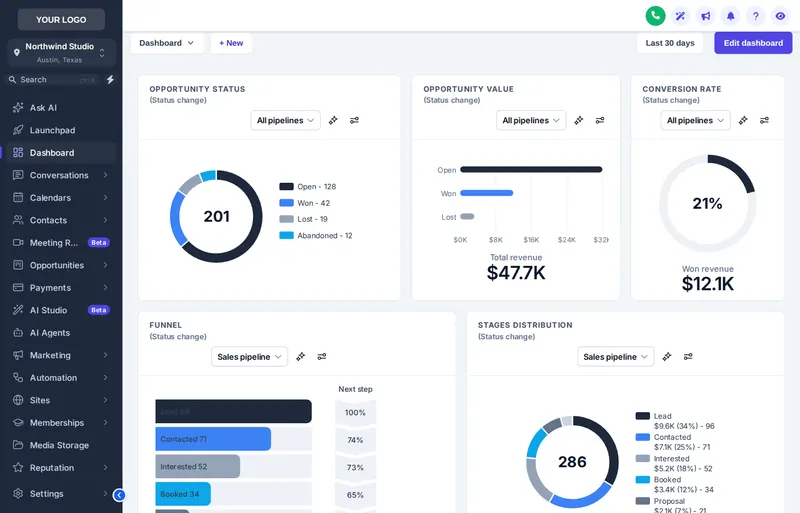800x513 pixels.
Task: Click the 74% next step value
Action: (355, 440)
